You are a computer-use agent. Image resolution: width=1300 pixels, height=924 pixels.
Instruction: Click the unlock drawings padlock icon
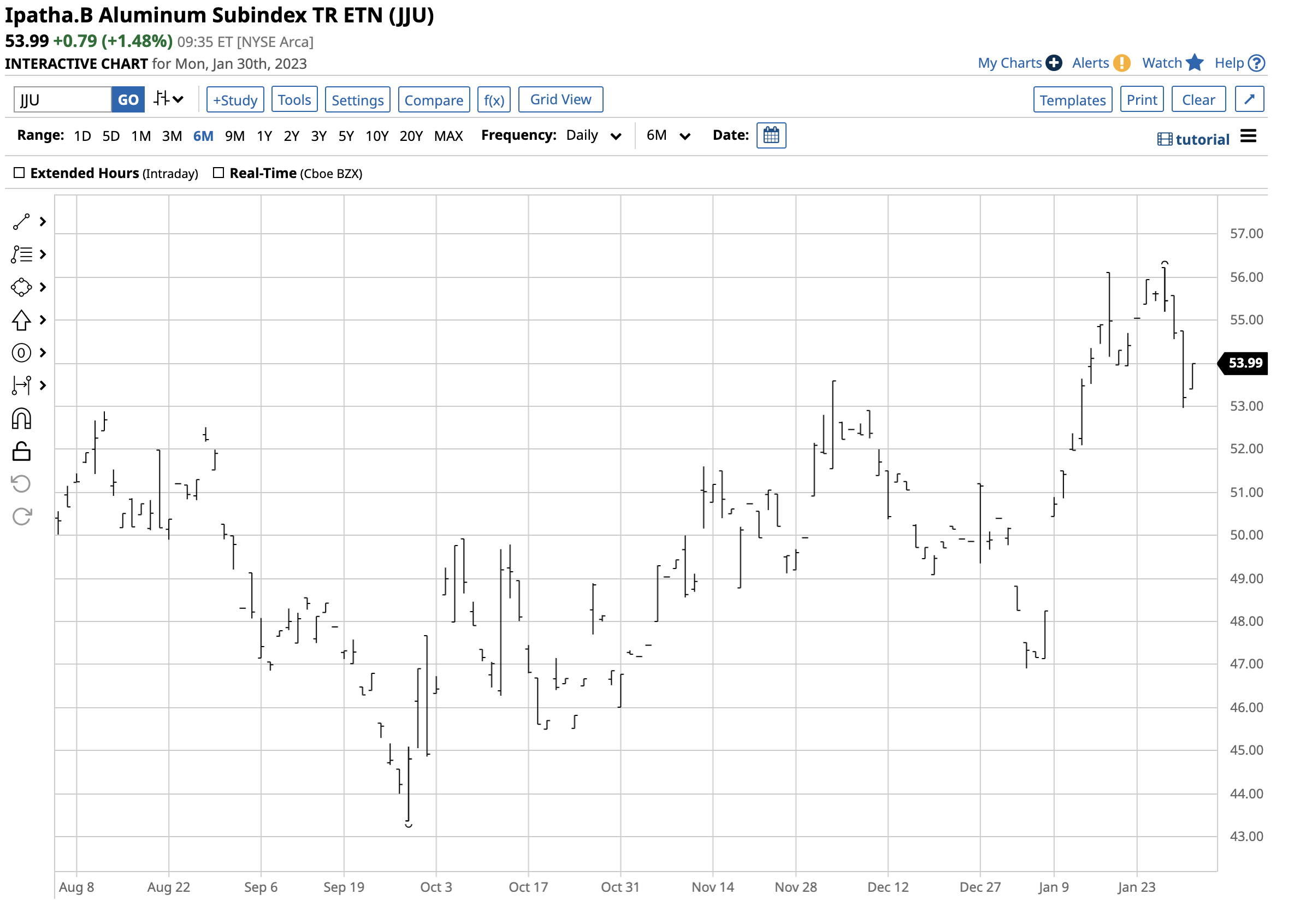click(x=22, y=452)
